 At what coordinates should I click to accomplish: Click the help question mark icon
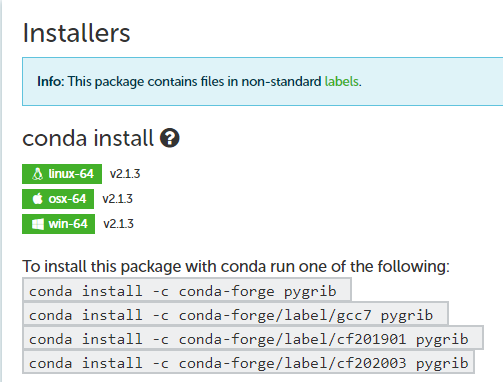click(x=170, y=138)
